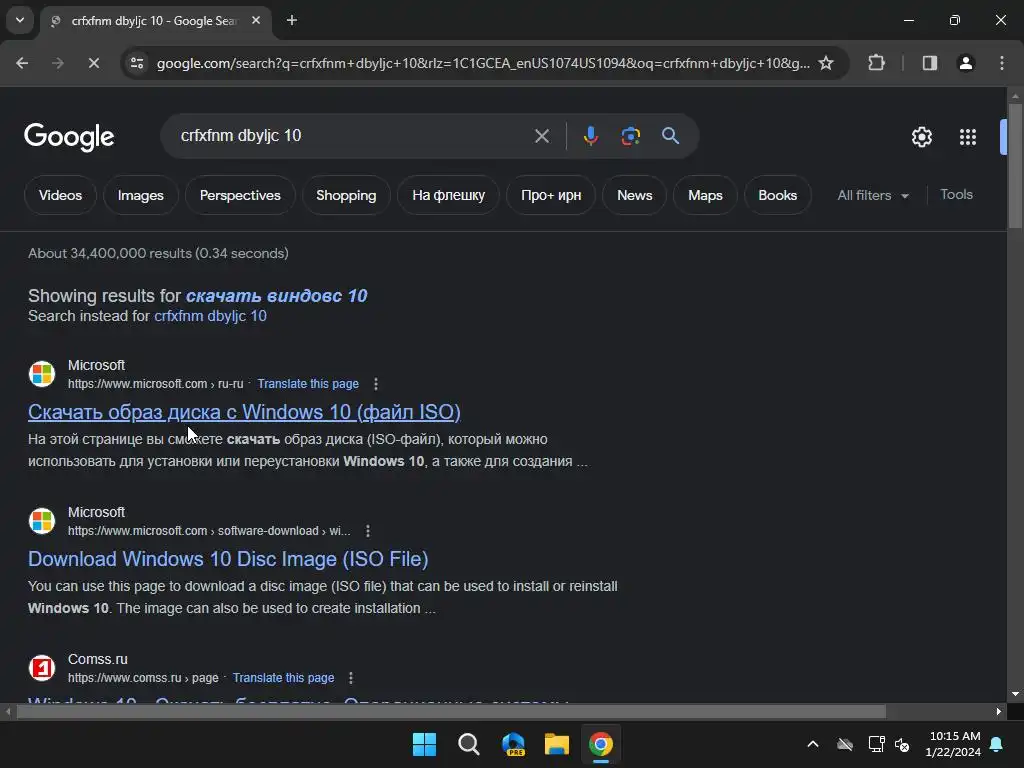Click the muted volume tray icon
Viewport: 1024px width, 768px height.
click(903, 744)
